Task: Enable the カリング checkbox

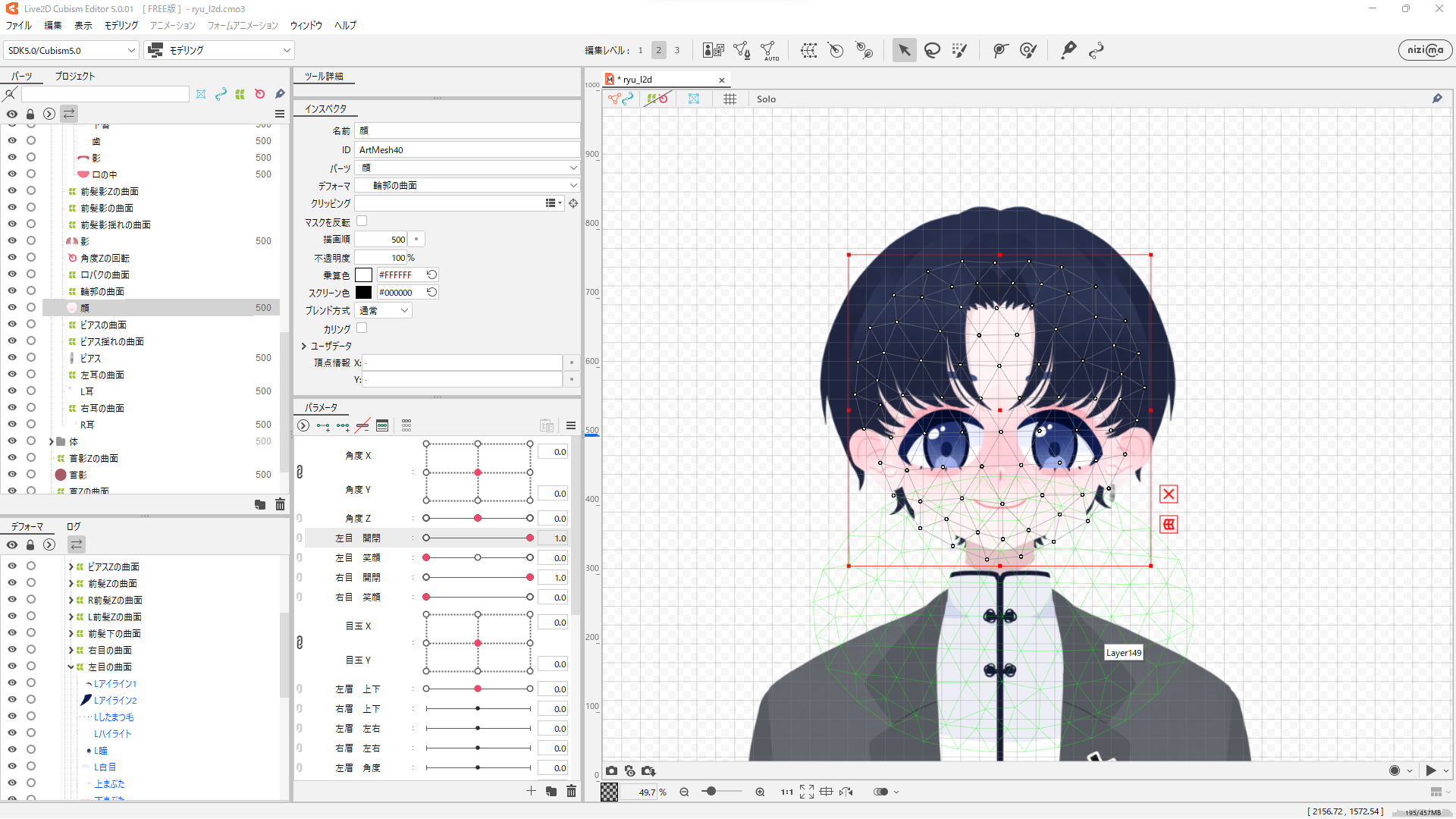Action: pos(362,328)
